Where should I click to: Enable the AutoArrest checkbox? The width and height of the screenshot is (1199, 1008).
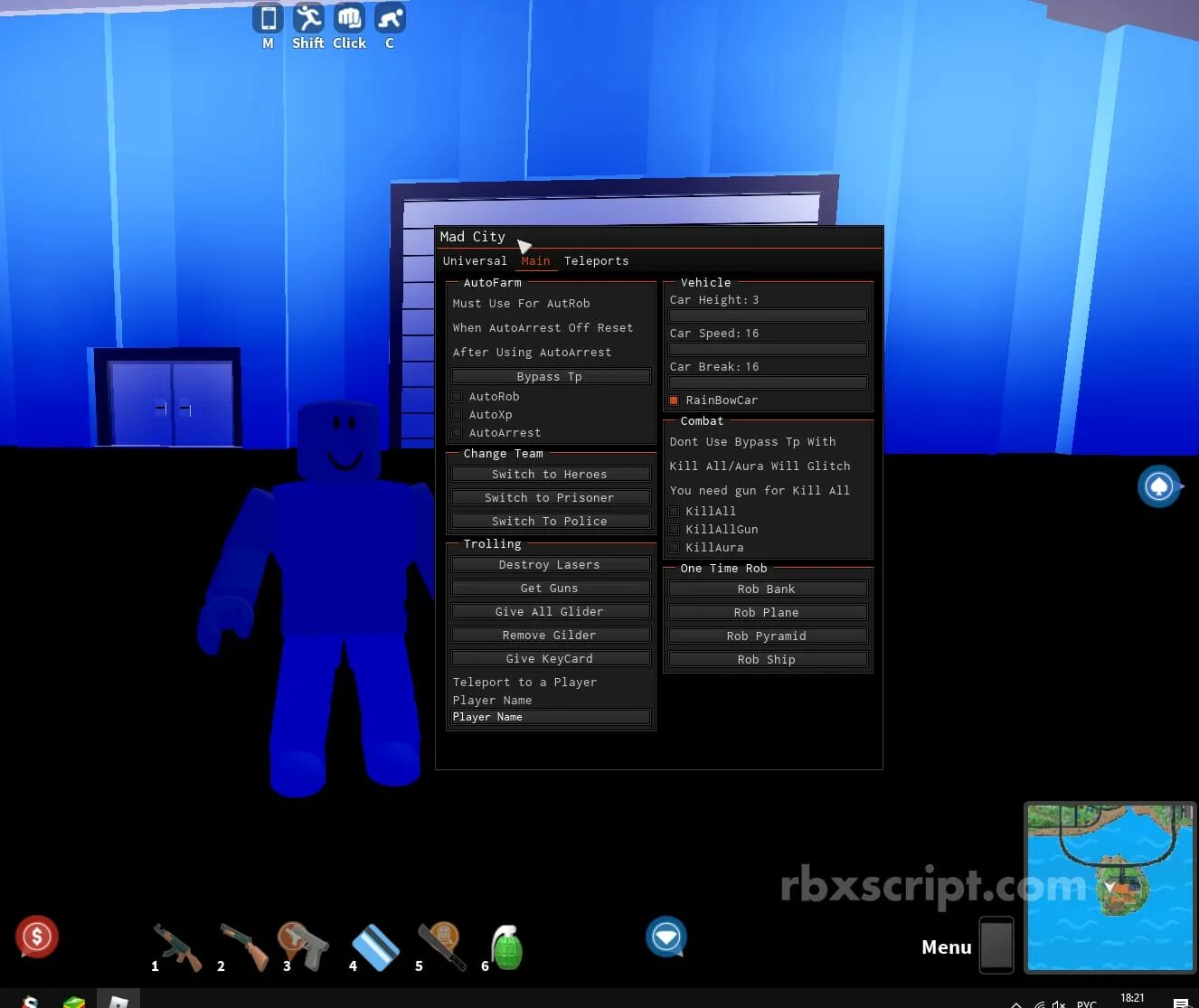coord(457,433)
